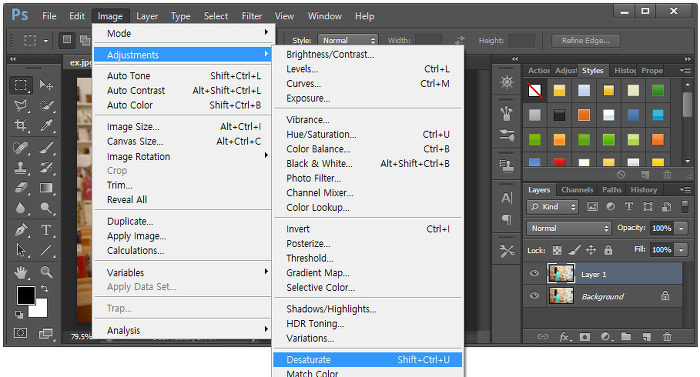Image resolution: width=700 pixels, height=377 pixels.
Task: Select the Zoom tool
Action: pos(46,272)
